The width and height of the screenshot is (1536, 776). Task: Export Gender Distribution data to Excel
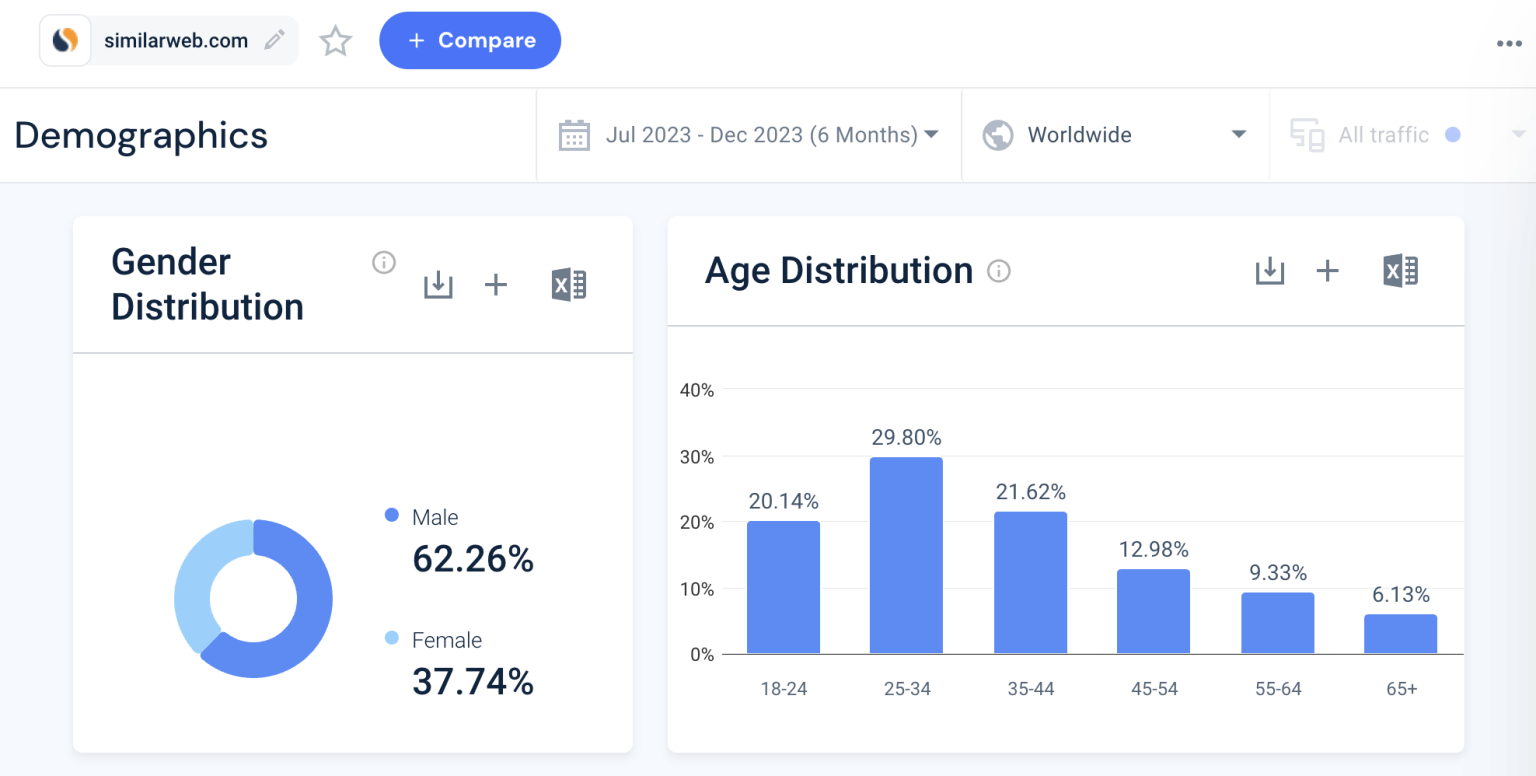(x=569, y=284)
